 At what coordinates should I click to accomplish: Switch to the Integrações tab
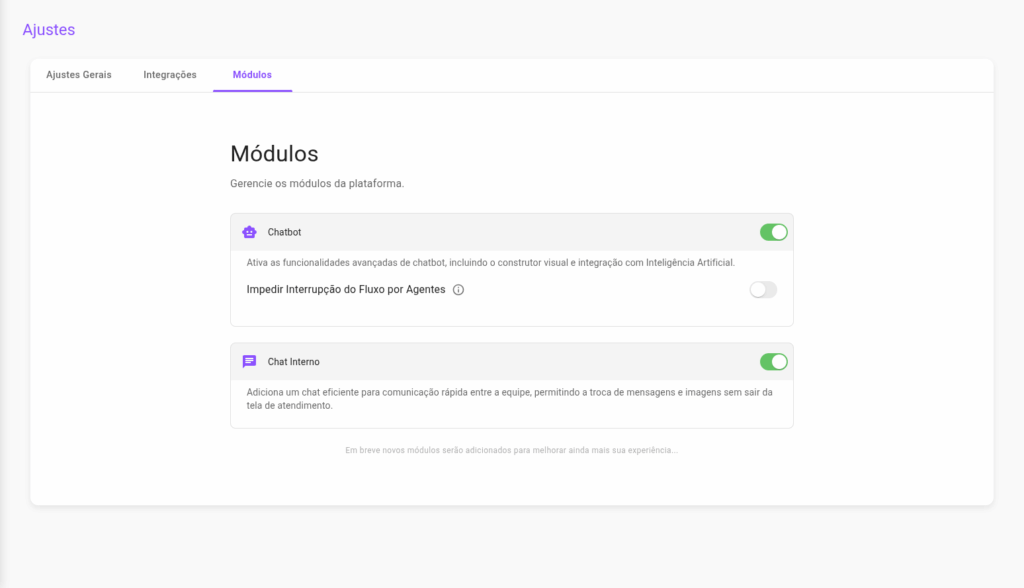[x=170, y=75]
